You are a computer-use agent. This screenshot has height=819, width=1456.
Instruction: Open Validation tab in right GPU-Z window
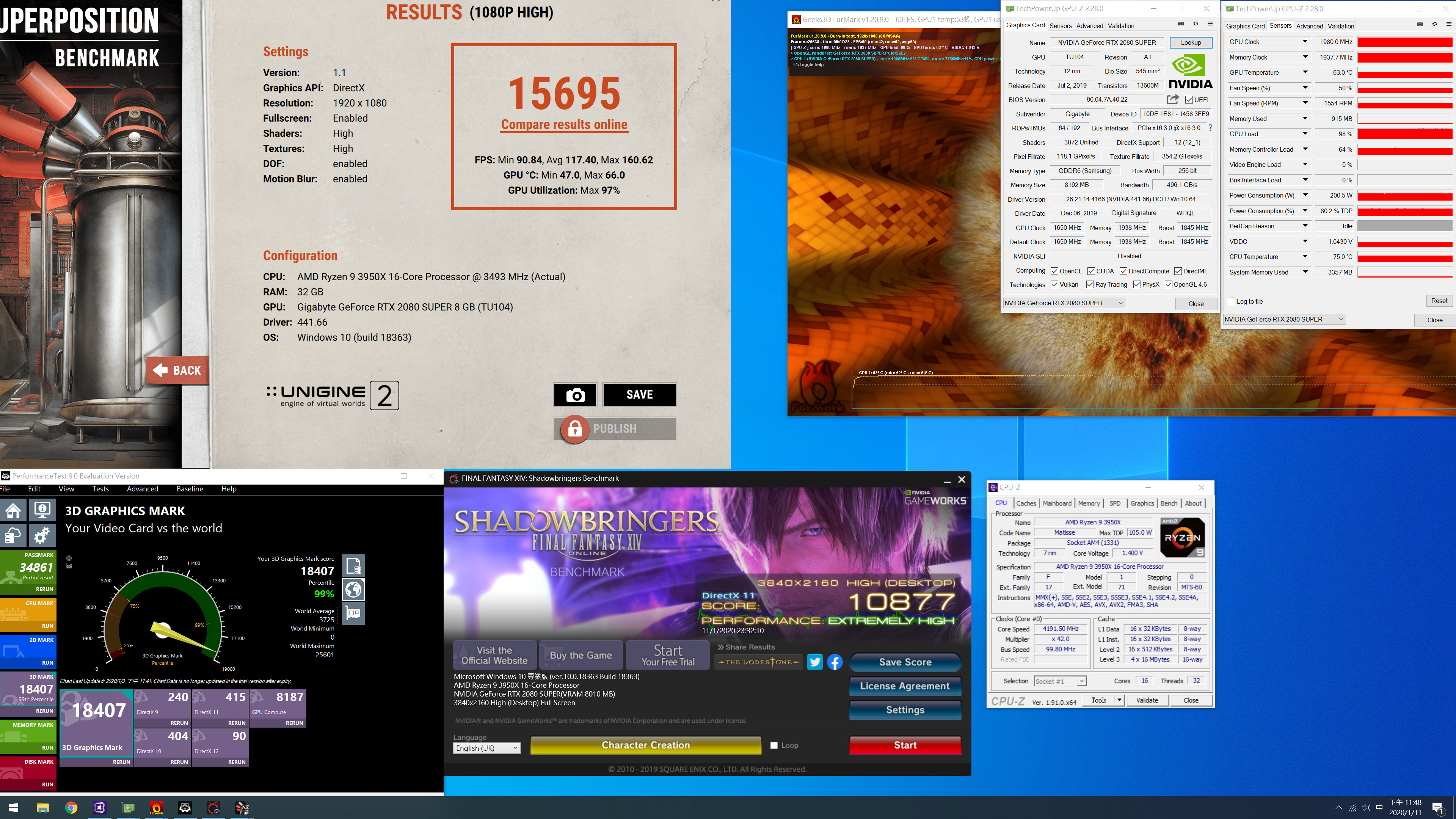(1341, 26)
